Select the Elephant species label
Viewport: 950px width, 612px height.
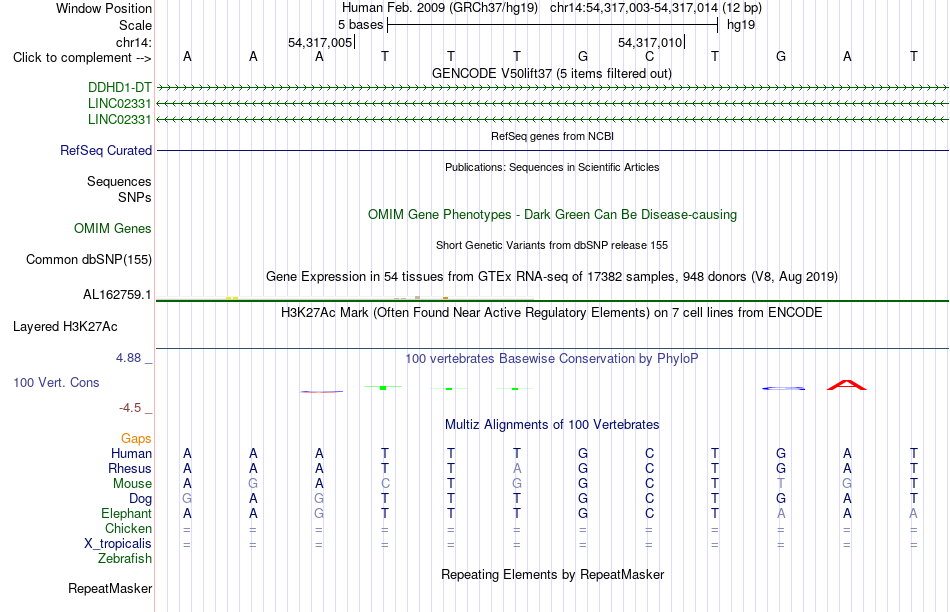click(x=127, y=514)
